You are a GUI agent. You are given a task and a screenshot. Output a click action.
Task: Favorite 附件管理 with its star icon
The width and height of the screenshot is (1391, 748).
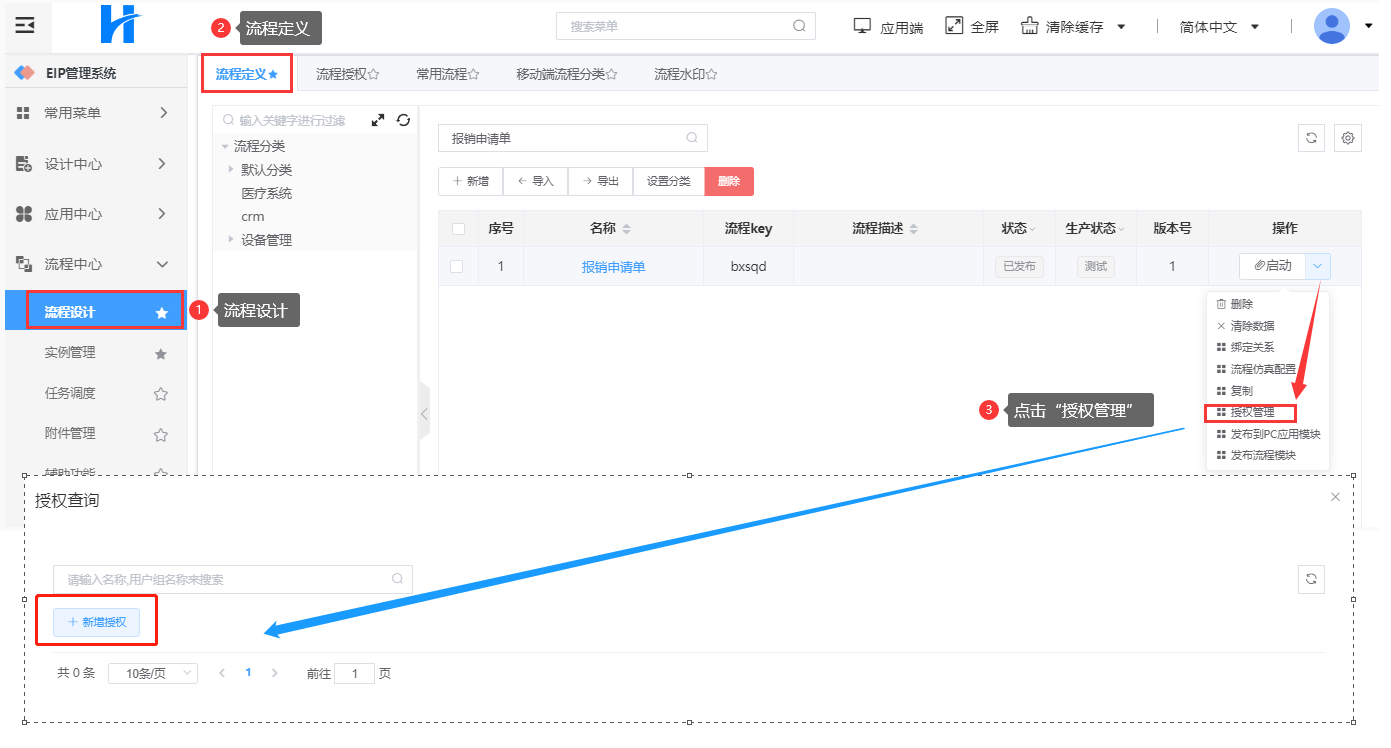(x=160, y=434)
